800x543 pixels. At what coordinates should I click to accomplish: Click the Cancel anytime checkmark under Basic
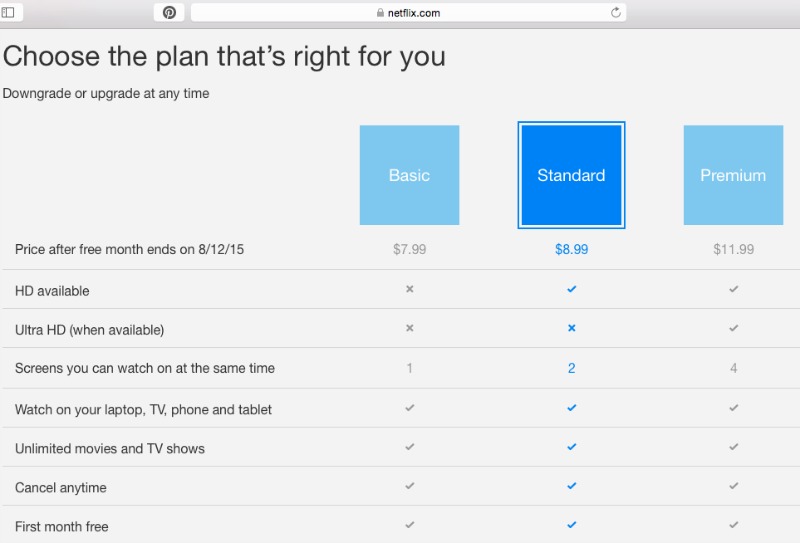(x=409, y=486)
